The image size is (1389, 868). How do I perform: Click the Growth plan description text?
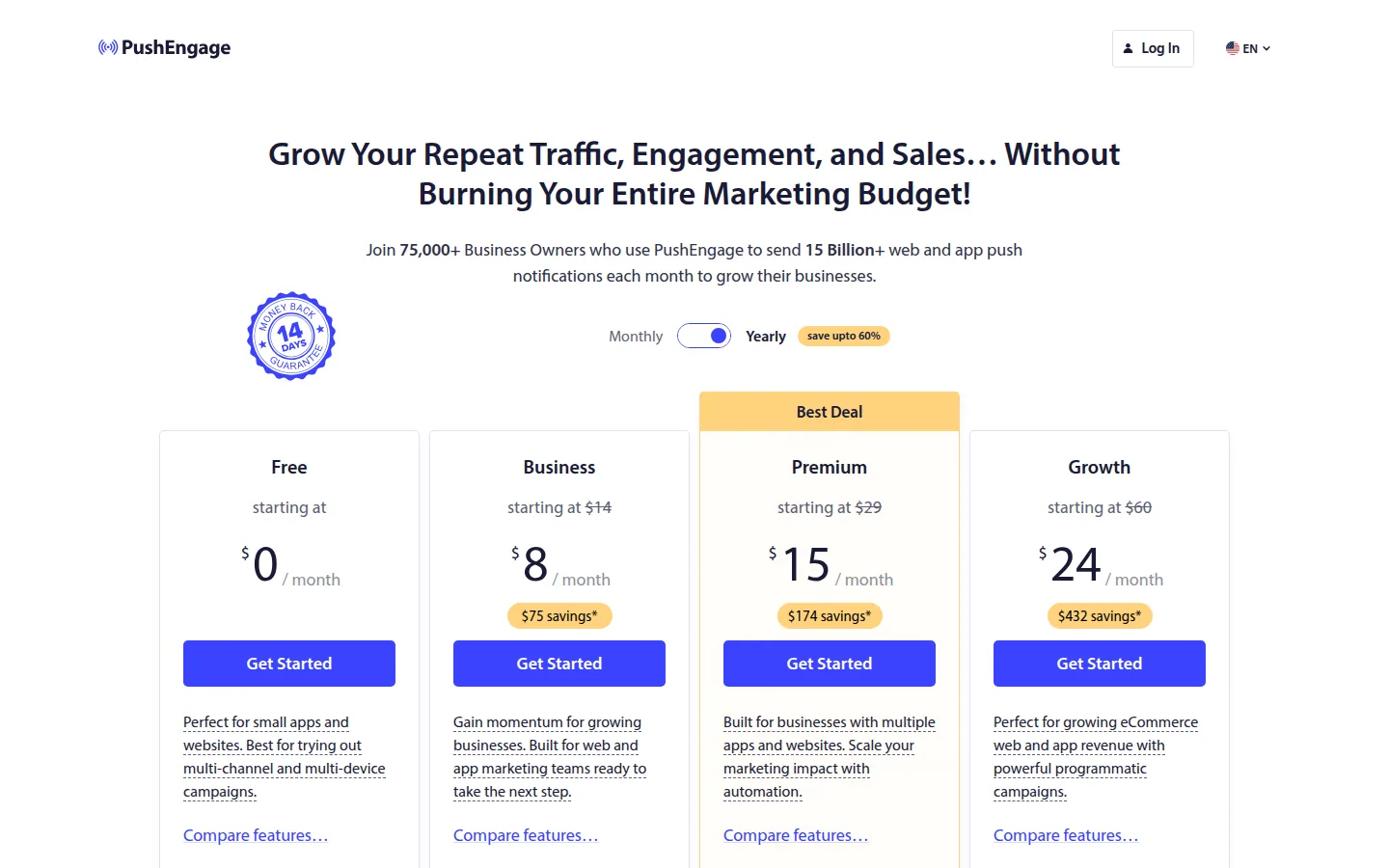point(1096,757)
